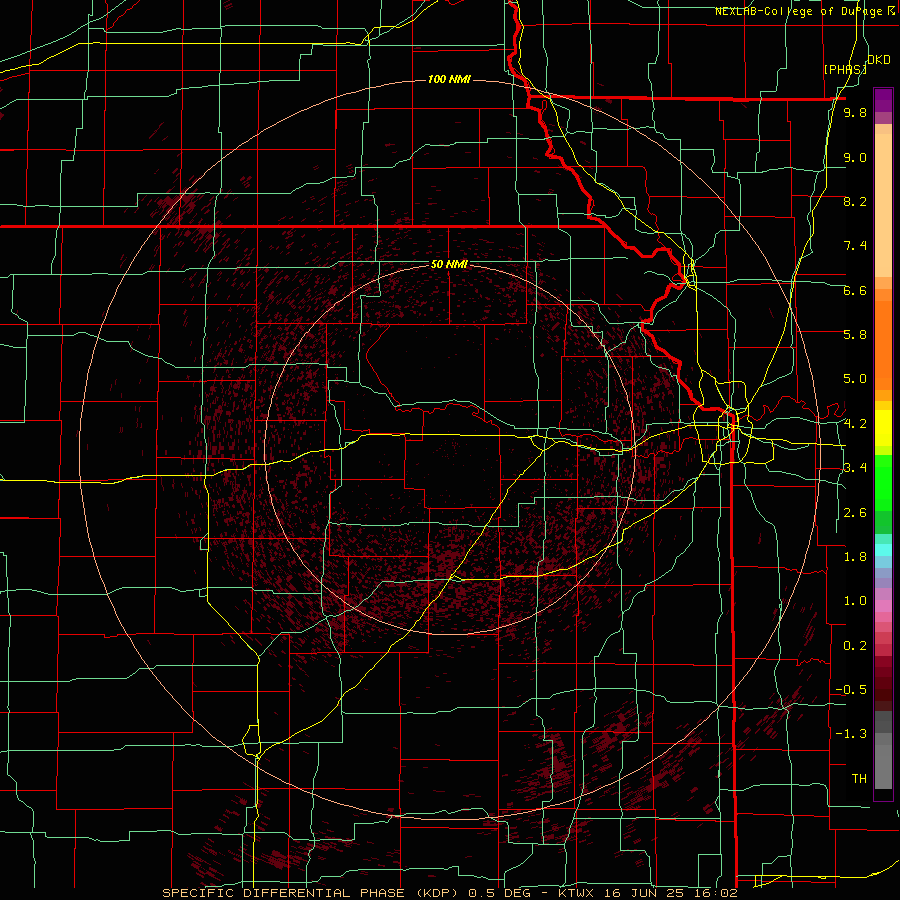Click the DKD label above the color scale

pyautogui.click(x=879, y=60)
